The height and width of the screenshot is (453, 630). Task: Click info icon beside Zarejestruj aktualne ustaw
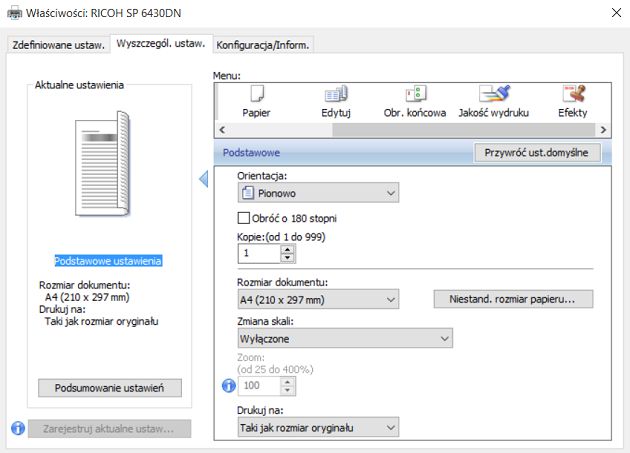[x=18, y=428]
